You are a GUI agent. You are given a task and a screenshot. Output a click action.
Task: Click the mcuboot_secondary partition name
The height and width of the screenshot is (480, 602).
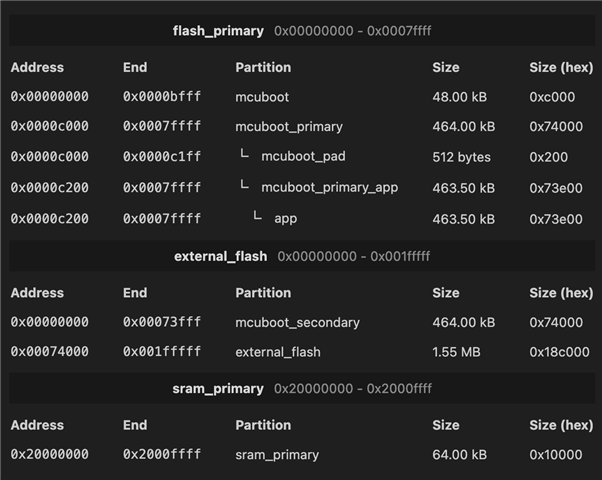tap(298, 323)
